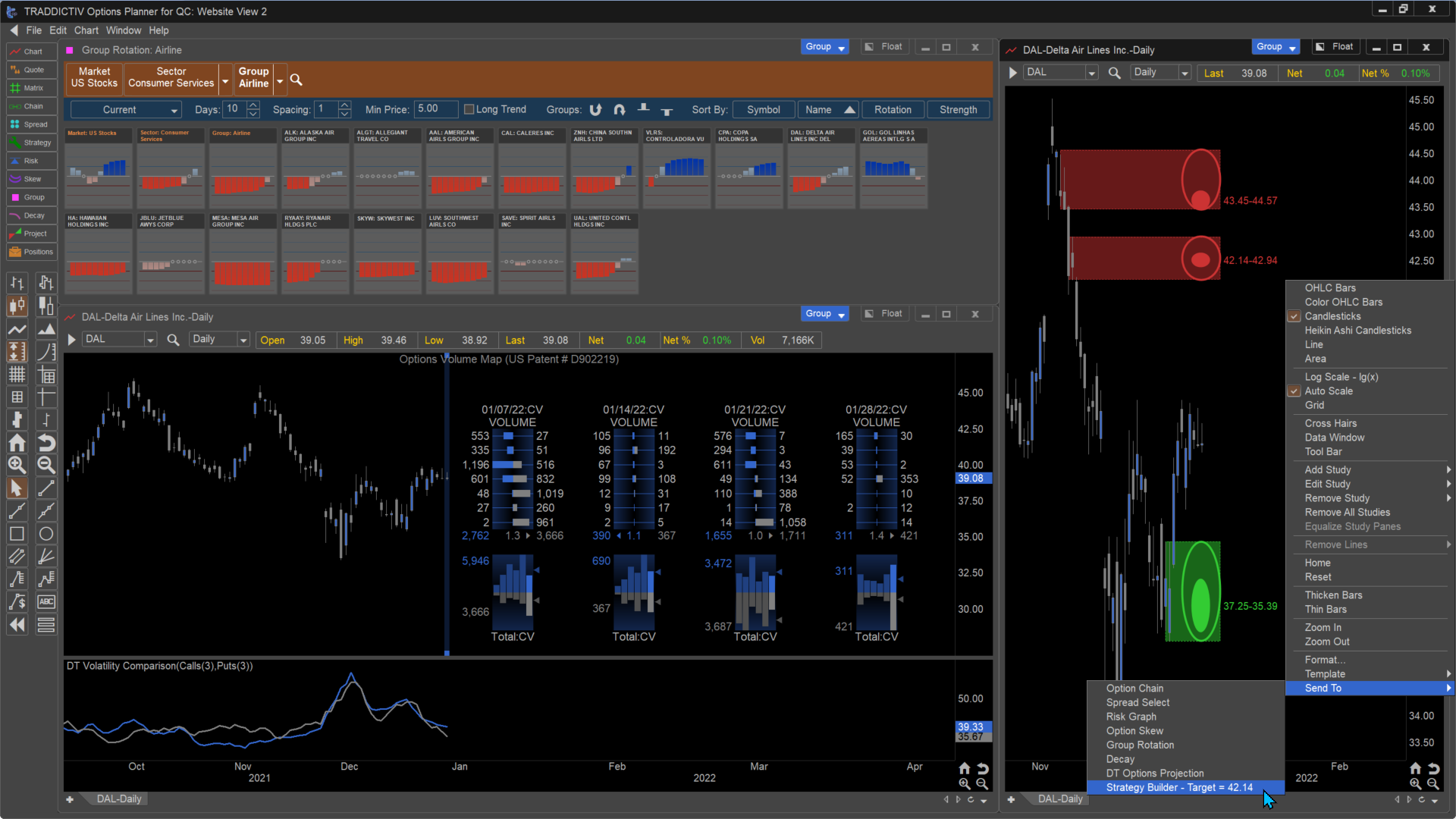Select the OHLC bars chart style icon
Screen dimensions: 1456x819
[17, 283]
